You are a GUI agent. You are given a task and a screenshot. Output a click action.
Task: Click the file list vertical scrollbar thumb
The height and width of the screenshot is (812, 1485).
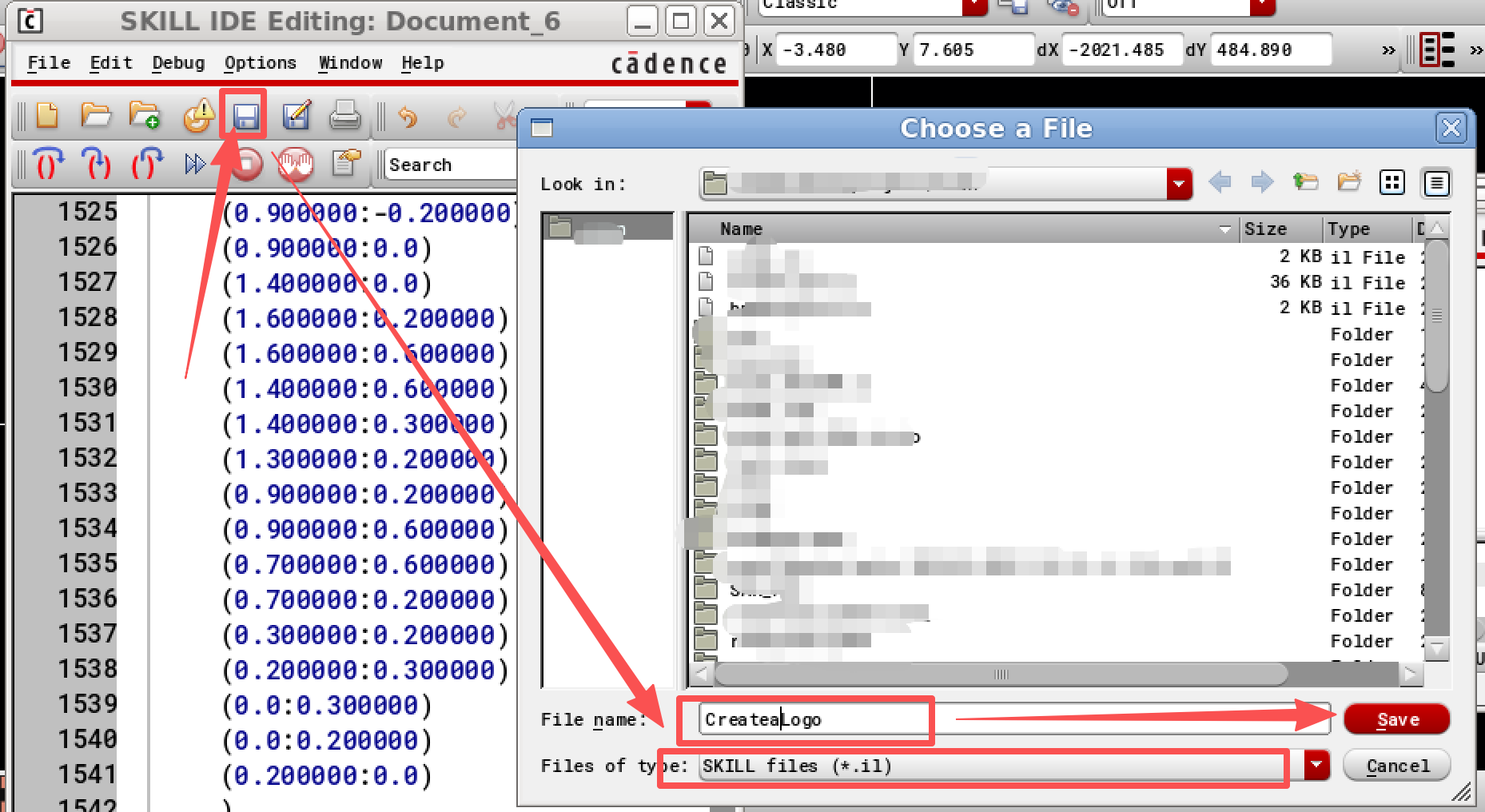point(1437,316)
